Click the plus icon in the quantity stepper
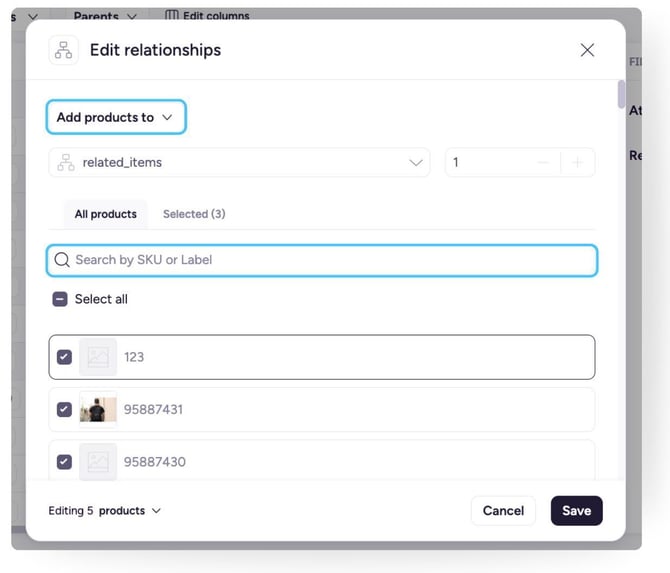This screenshot has height=573, width=670. (x=577, y=162)
